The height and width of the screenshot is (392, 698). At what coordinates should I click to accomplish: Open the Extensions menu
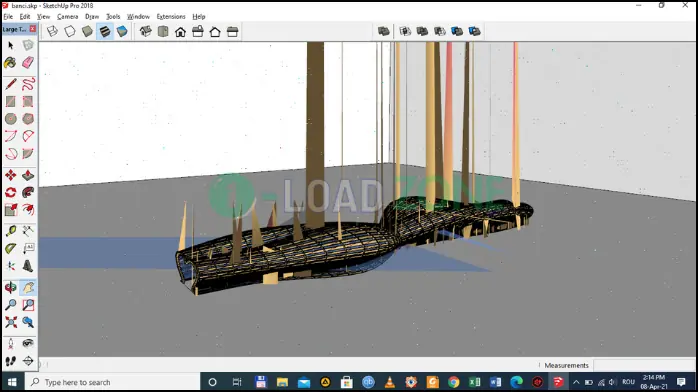(171, 16)
